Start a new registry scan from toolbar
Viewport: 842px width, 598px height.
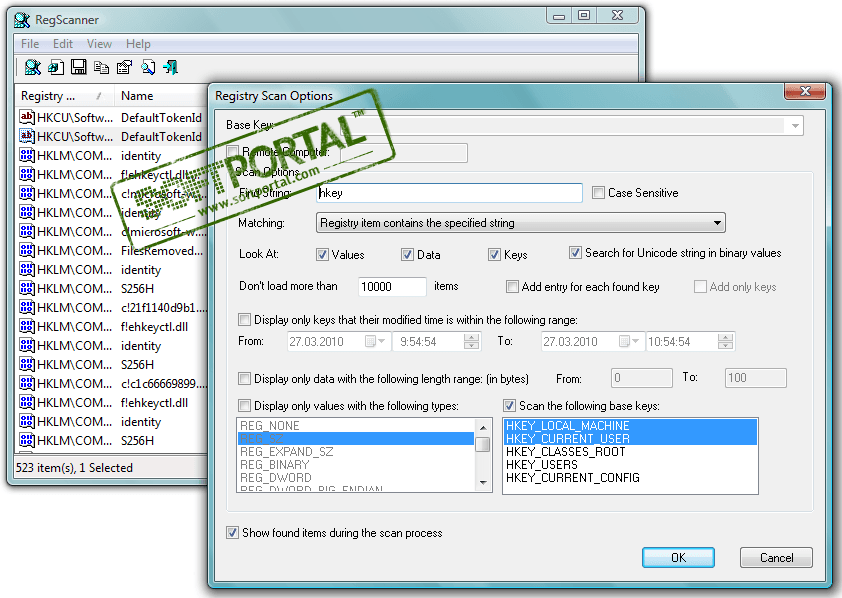point(32,67)
